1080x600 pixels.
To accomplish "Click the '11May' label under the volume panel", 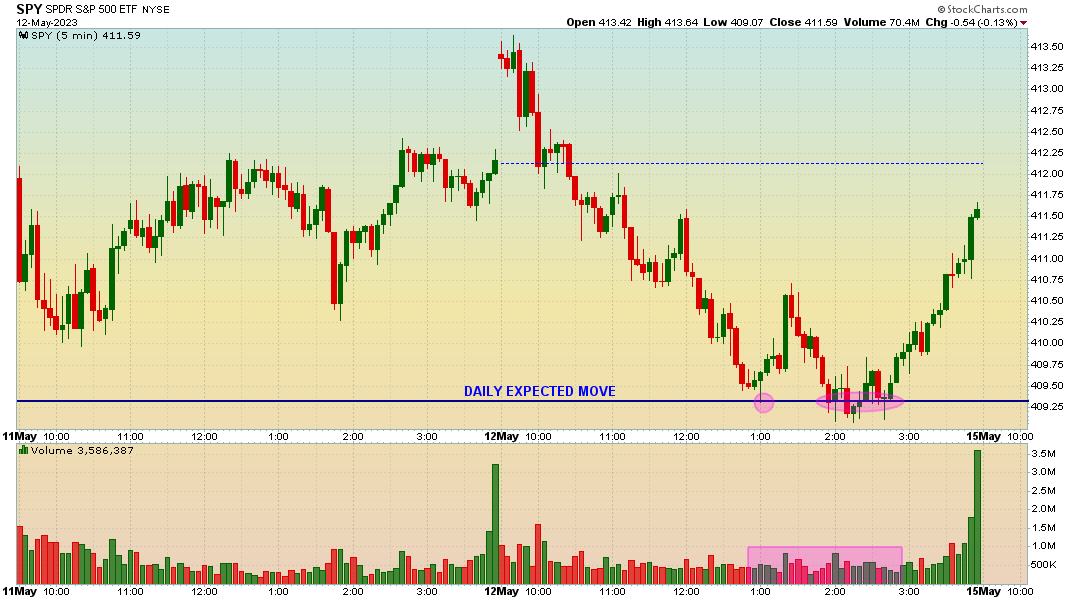I will pyautogui.click(x=20, y=591).
